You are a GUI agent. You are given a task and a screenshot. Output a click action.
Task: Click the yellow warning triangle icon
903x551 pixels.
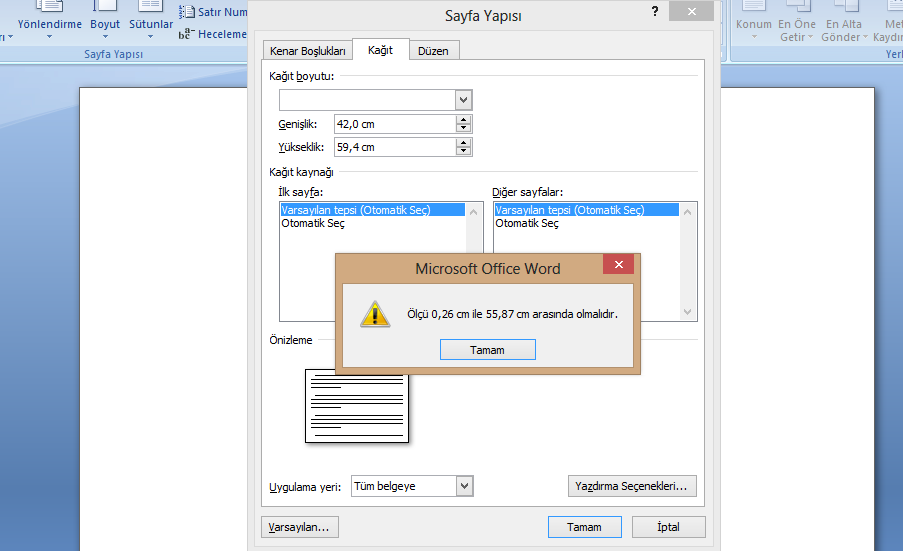[376, 314]
